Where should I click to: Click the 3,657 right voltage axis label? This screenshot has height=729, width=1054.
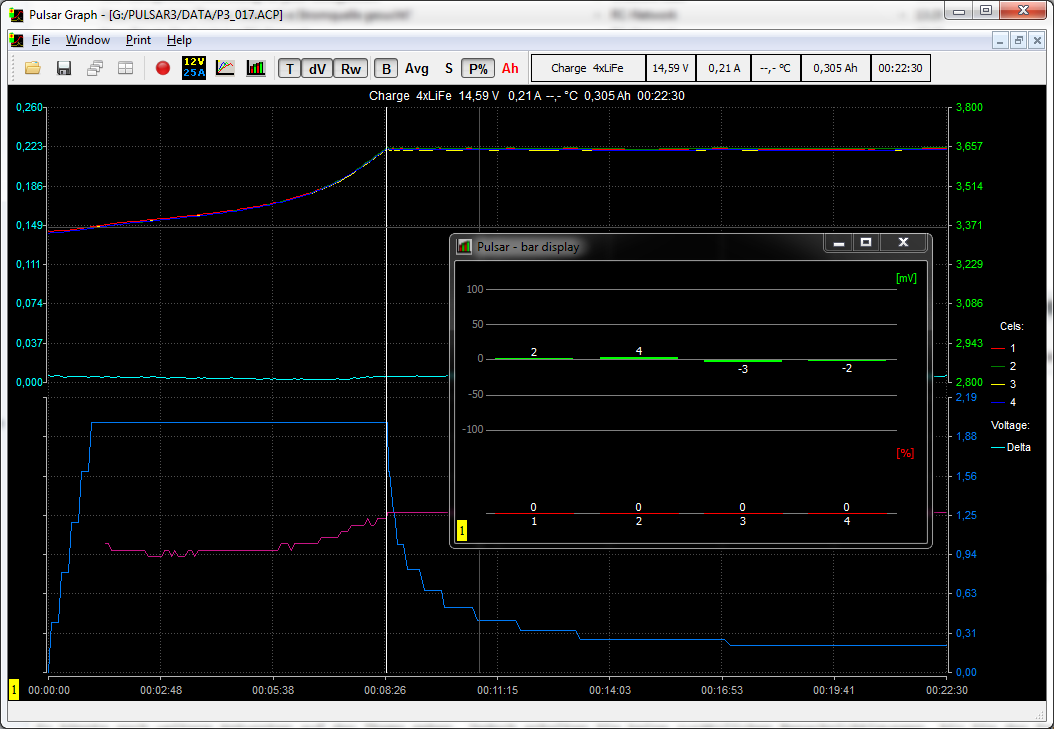(x=969, y=146)
